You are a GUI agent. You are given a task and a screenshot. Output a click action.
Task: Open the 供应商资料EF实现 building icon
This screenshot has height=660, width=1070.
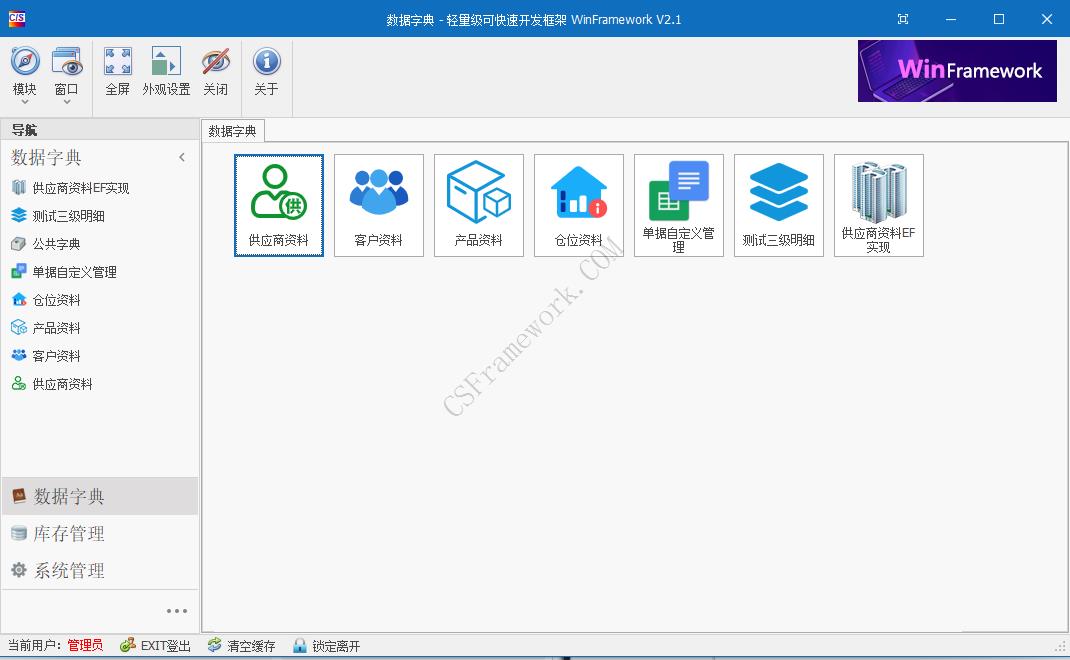pos(878,205)
